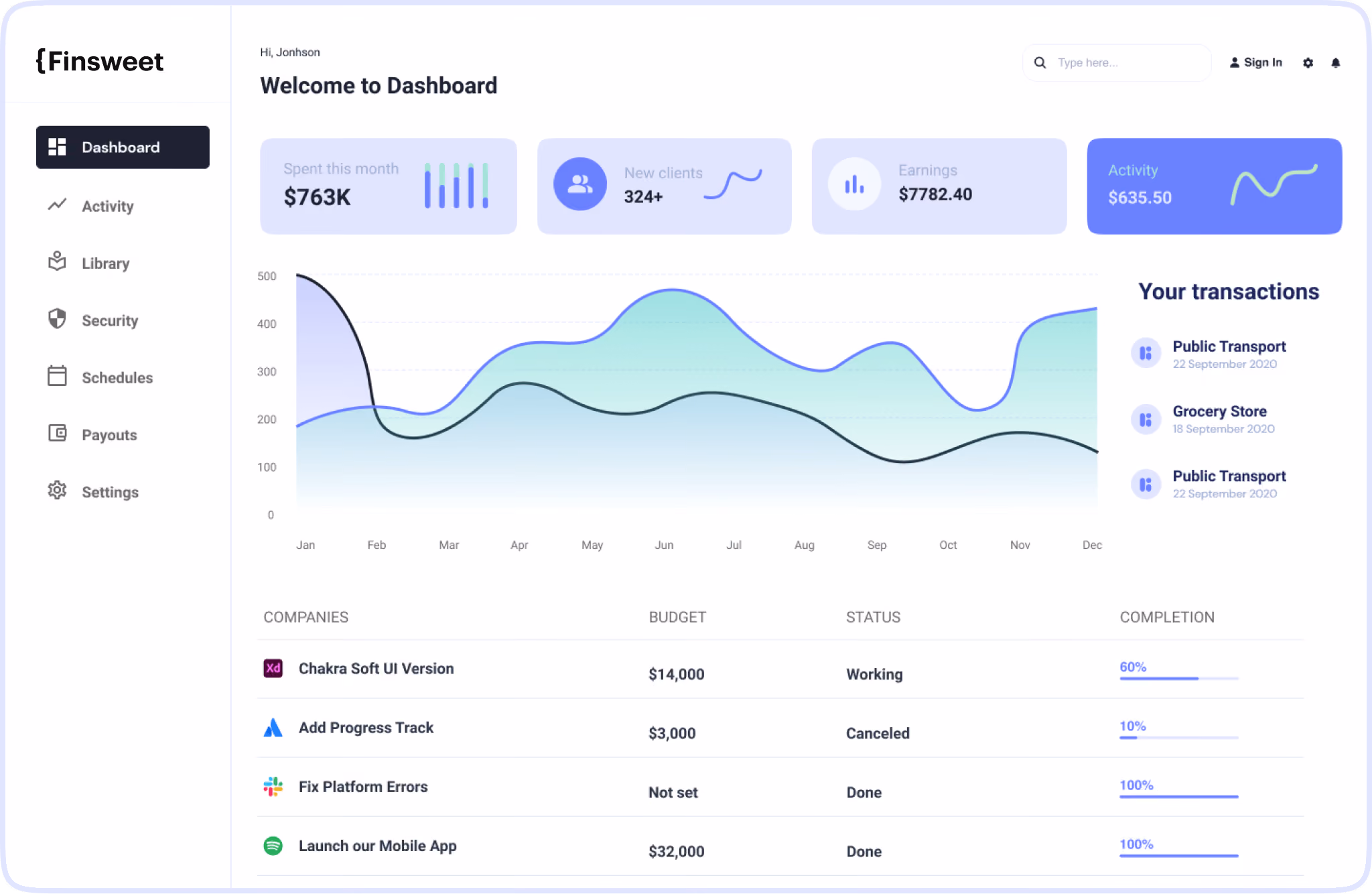Open Add Progress Track row
1372x894 pixels.
780,728
